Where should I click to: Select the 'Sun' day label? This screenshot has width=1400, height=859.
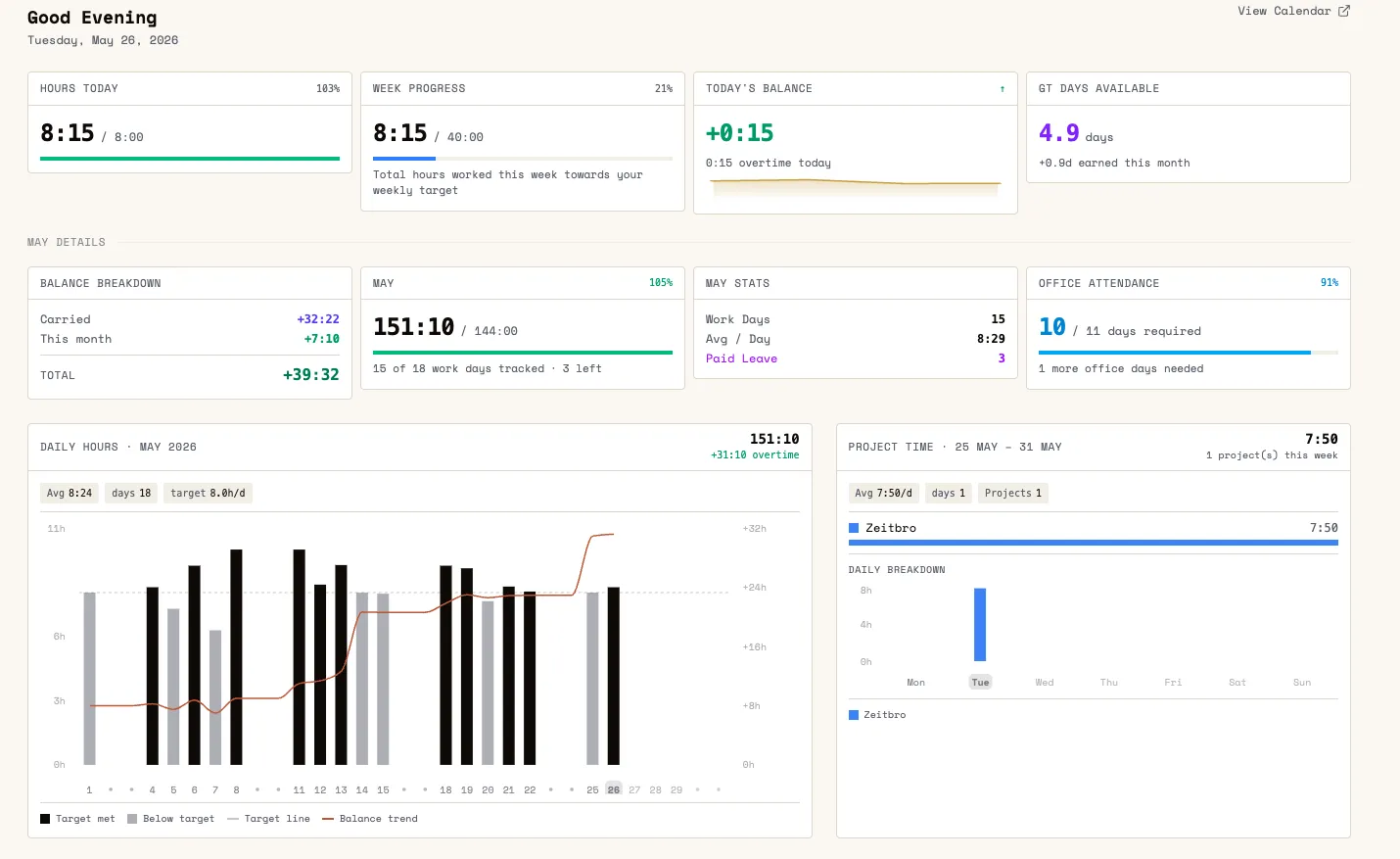(x=1302, y=683)
